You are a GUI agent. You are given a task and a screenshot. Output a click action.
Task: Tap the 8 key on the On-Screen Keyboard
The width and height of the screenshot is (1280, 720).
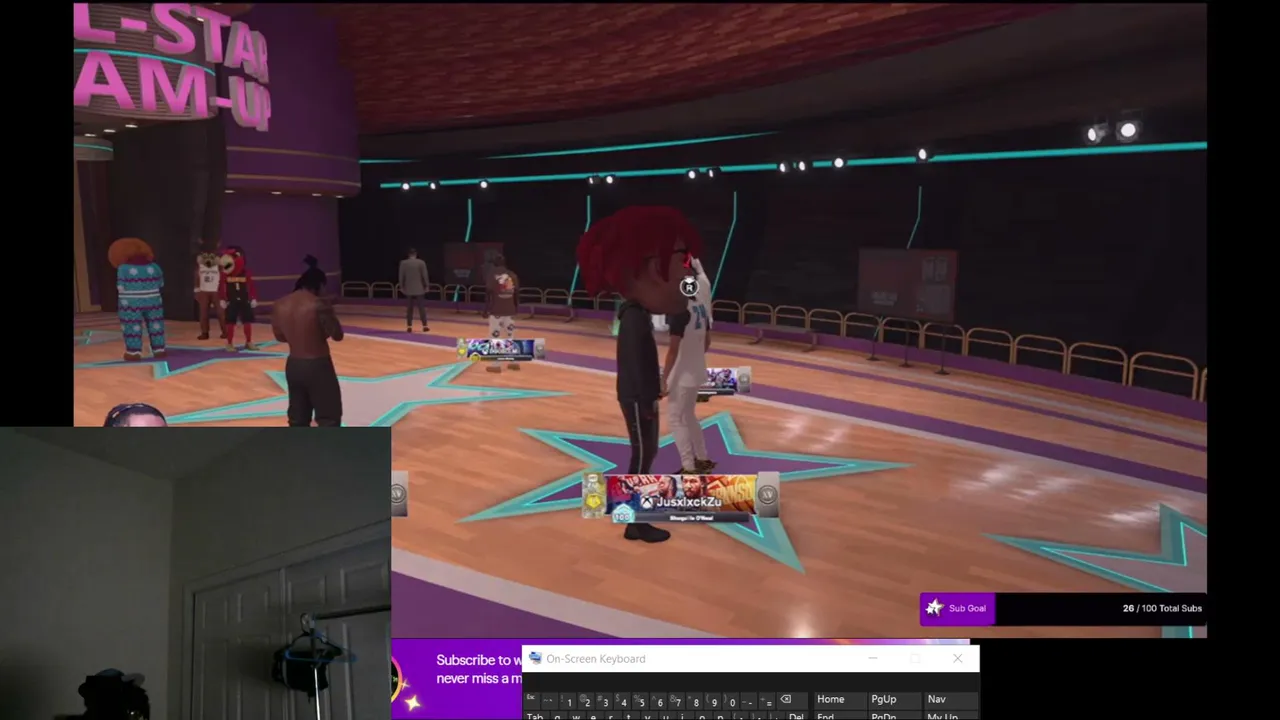(695, 700)
